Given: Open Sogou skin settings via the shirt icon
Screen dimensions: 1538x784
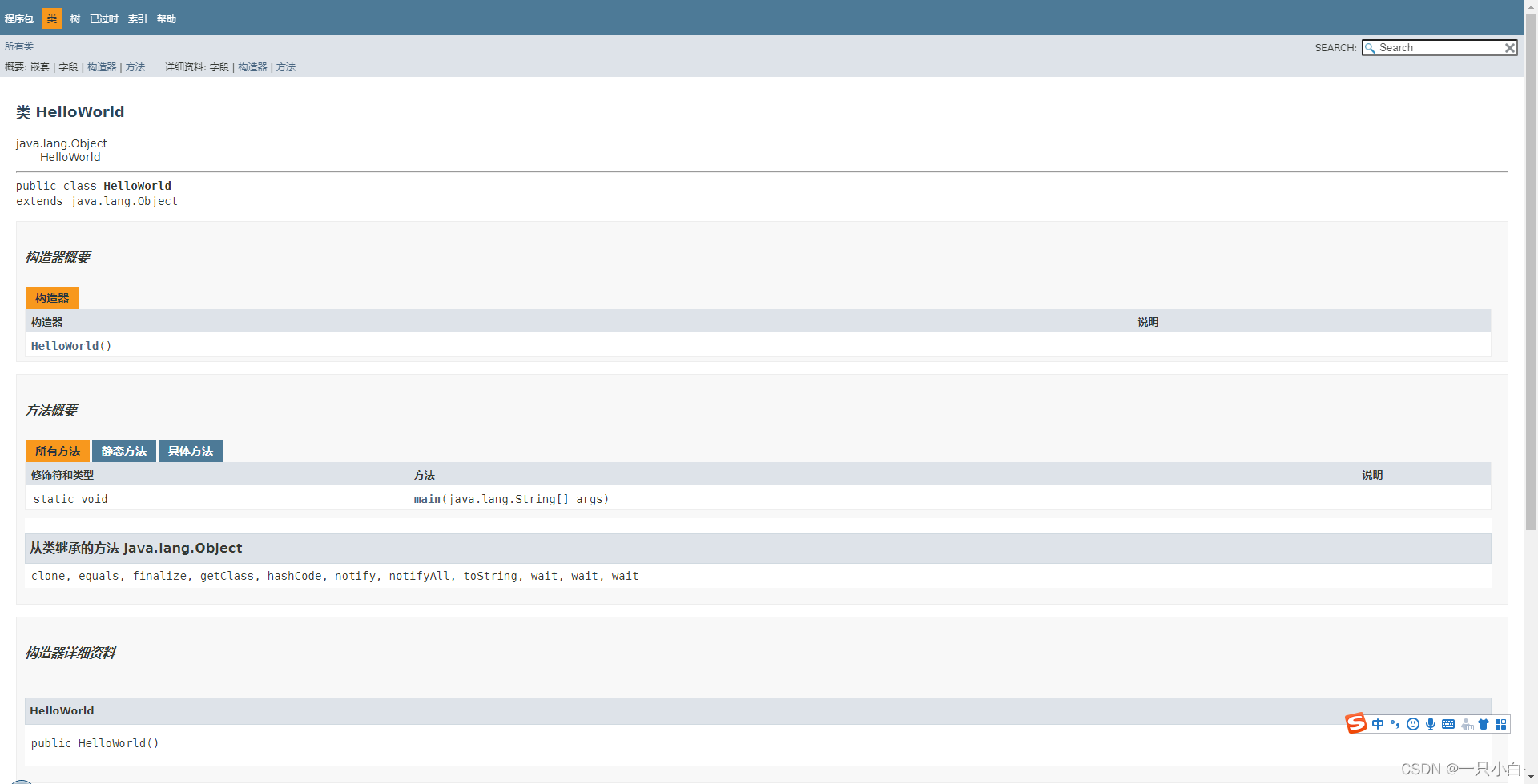Looking at the screenshot, I should click(1484, 724).
